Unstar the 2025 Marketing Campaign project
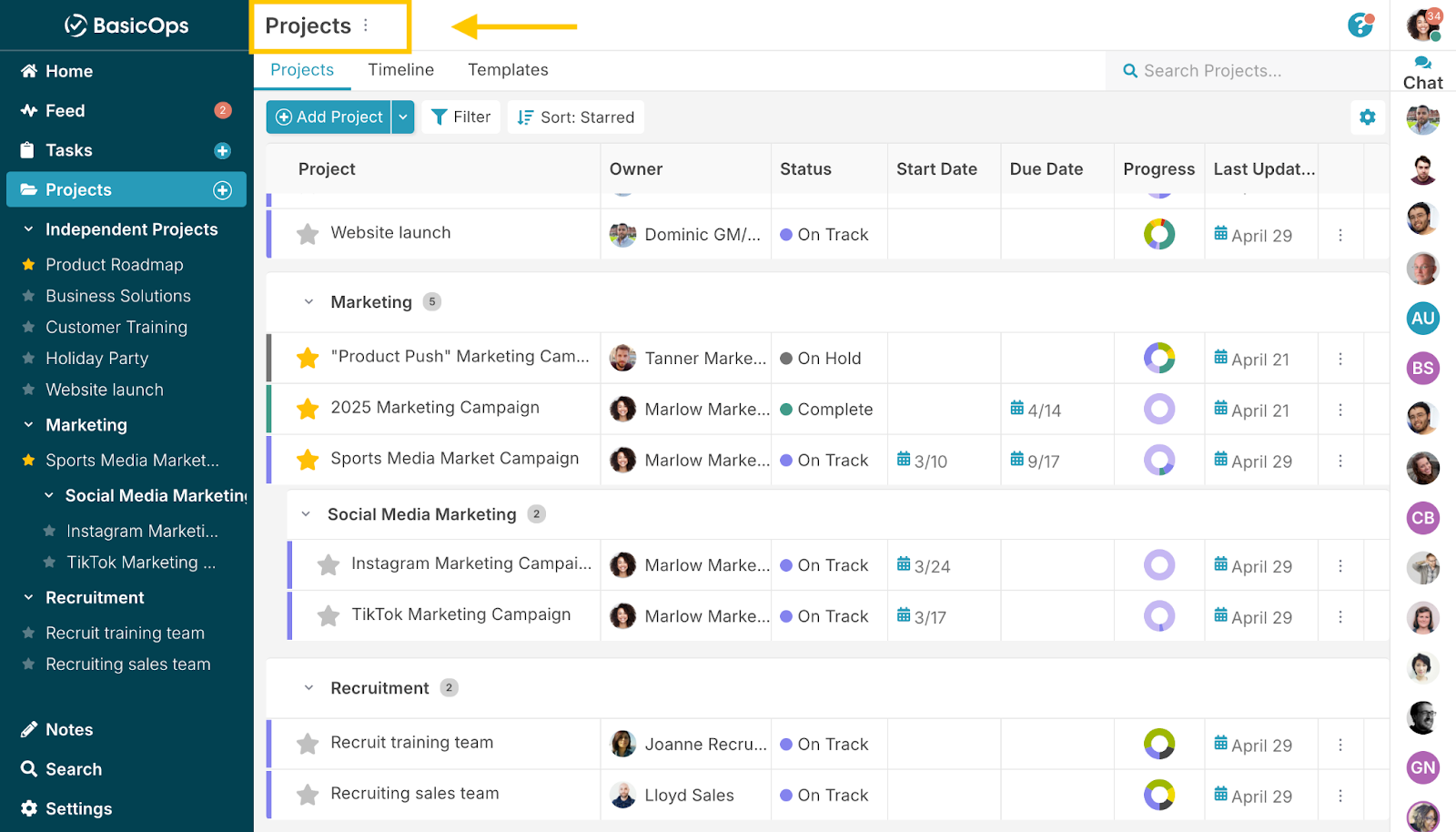Screen dimensions: 1456x832 click(x=308, y=409)
